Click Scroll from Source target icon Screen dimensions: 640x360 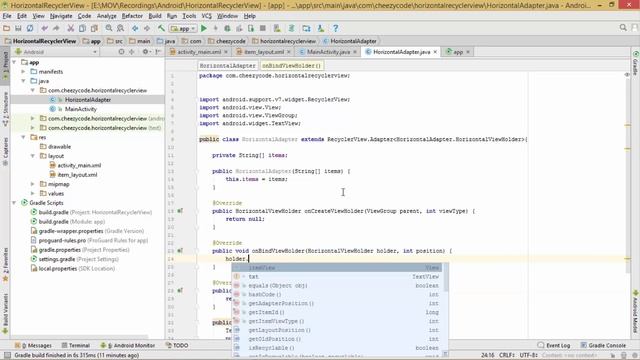point(121,52)
